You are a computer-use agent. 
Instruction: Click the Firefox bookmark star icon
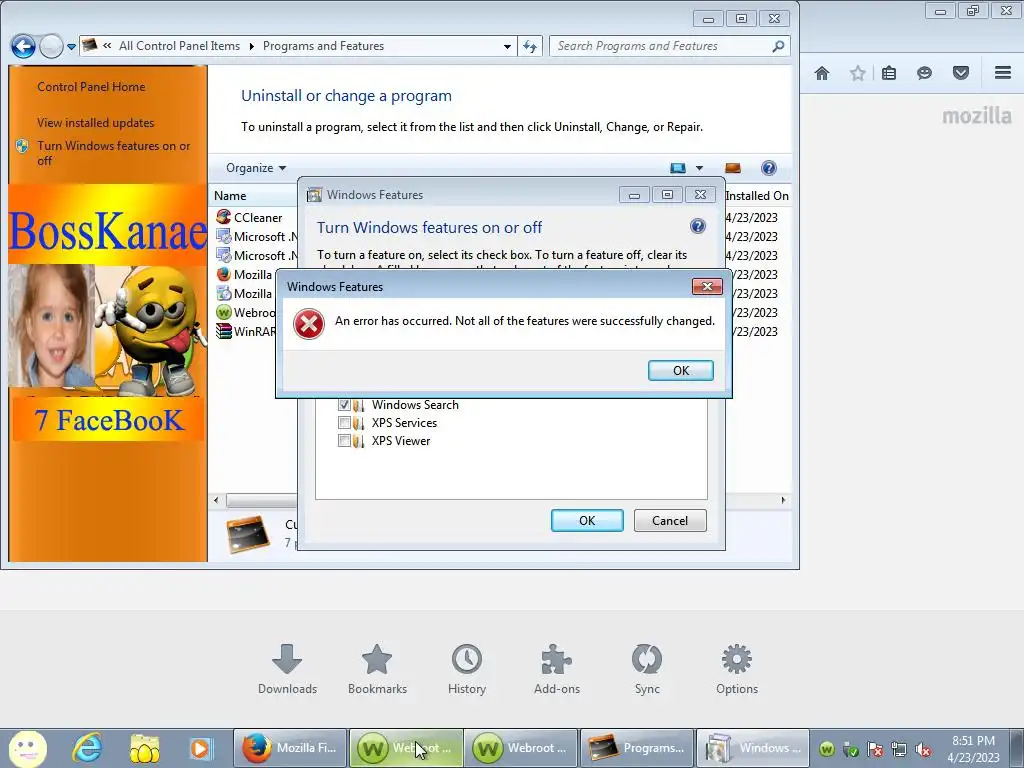tap(857, 73)
